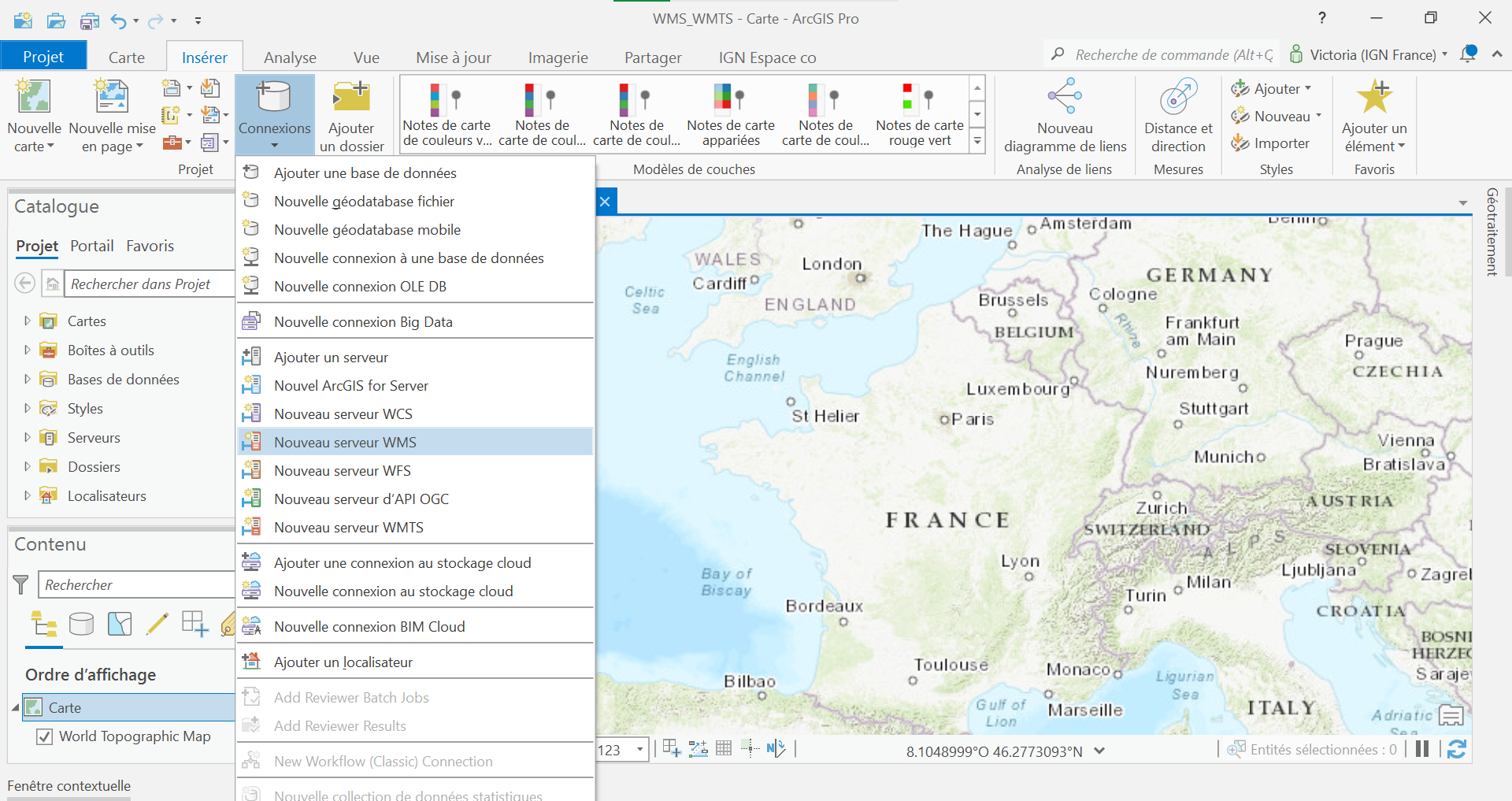The width and height of the screenshot is (1512, 801).
Task: Select List by data source icon
Action: pyautogui.click(x=81, y=625)
